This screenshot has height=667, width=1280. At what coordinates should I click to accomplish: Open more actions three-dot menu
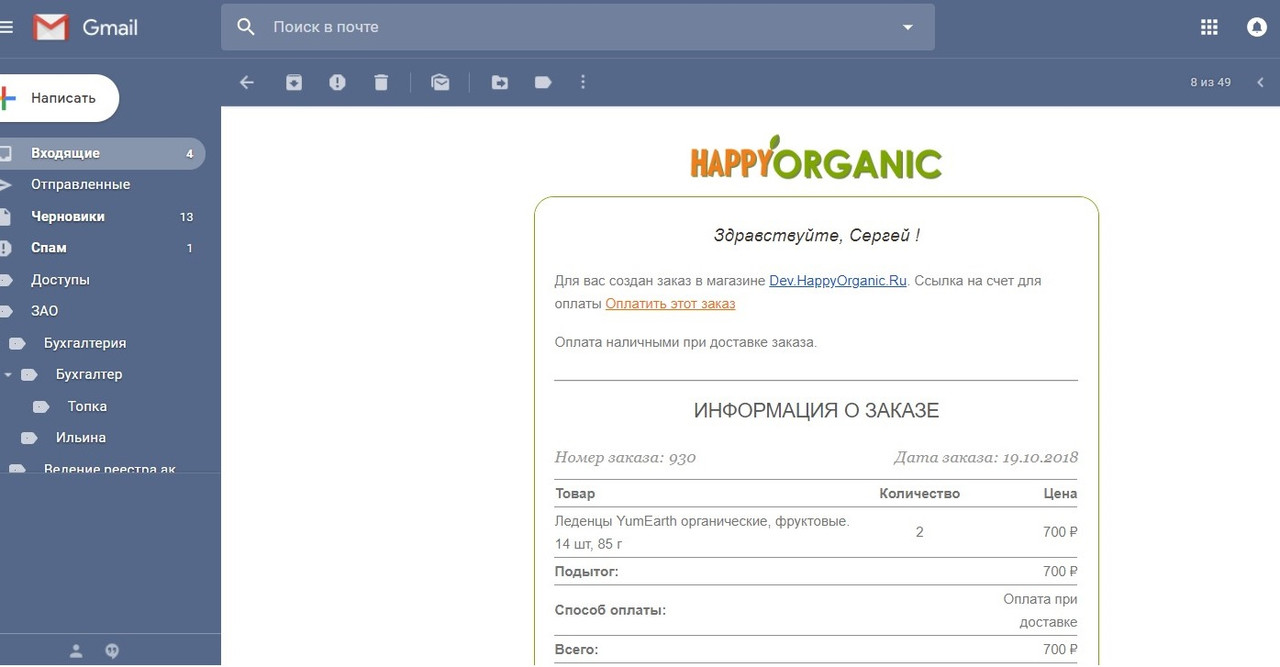(583, 82)
